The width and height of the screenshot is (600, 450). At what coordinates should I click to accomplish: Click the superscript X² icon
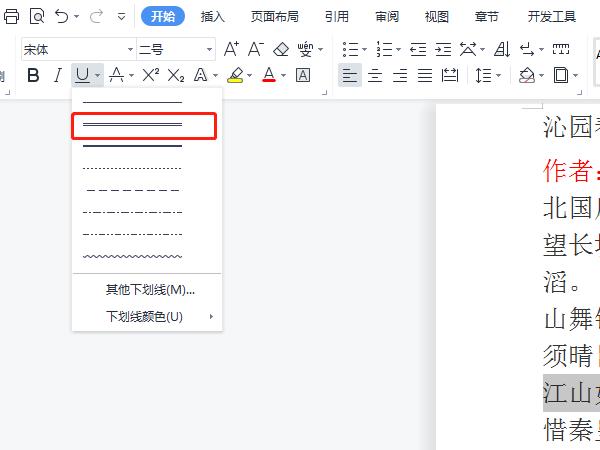[x=151, y=75]
